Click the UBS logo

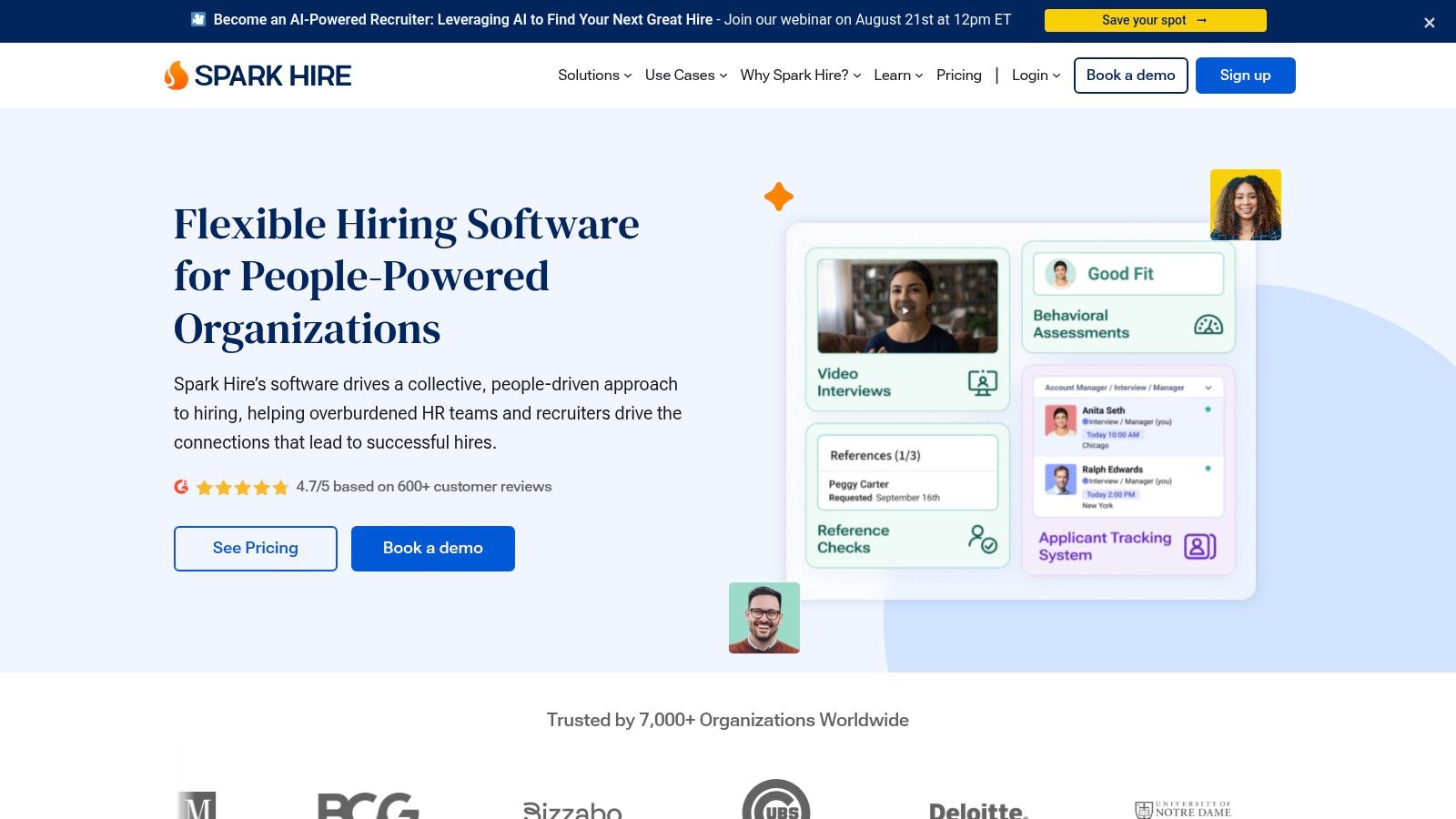pos(776,799)
